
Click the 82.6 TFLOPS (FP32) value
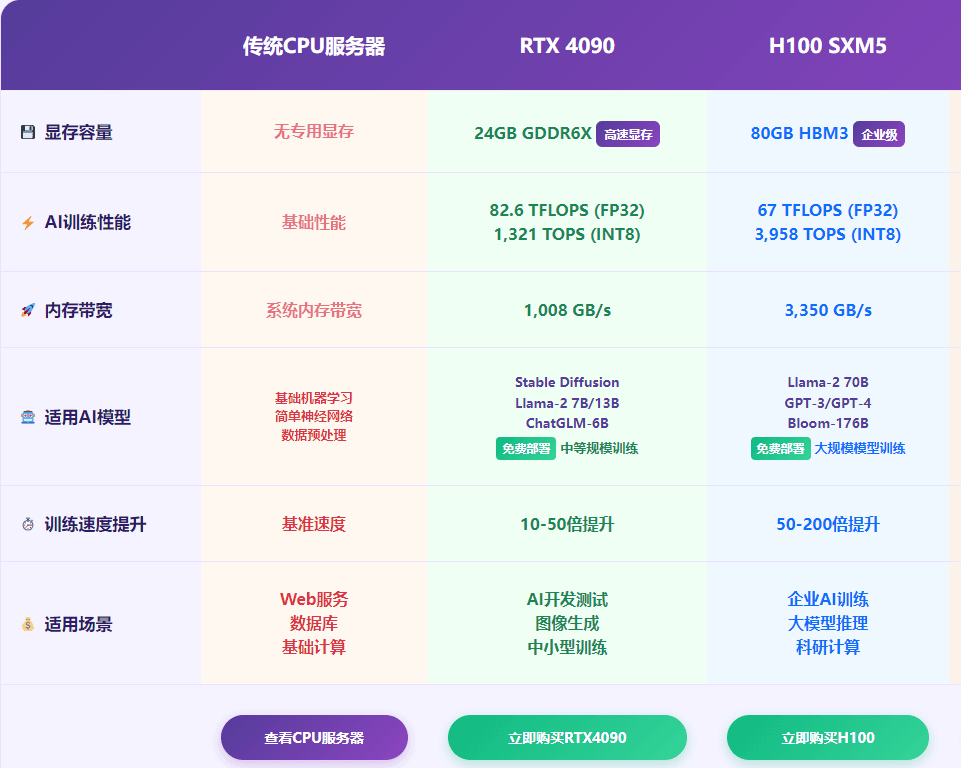567,210
